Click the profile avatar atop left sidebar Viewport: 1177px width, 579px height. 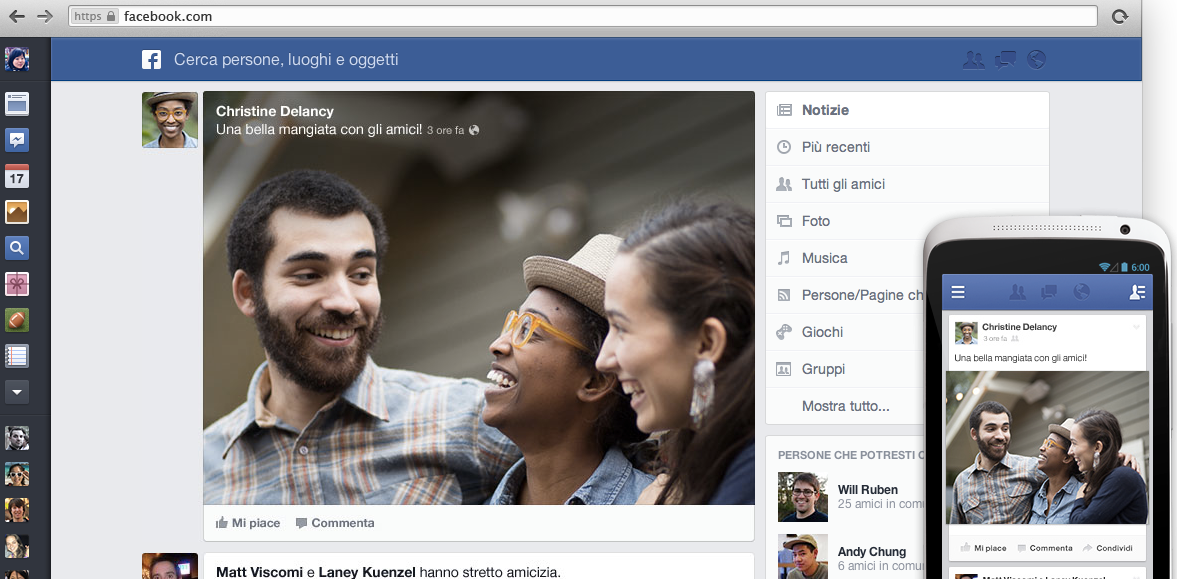[17, 59]
